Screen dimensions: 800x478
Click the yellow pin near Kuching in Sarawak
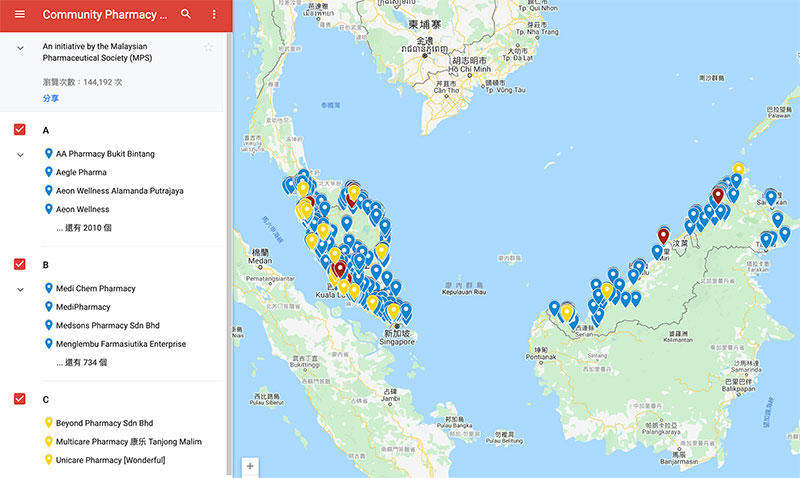[567, 312]
